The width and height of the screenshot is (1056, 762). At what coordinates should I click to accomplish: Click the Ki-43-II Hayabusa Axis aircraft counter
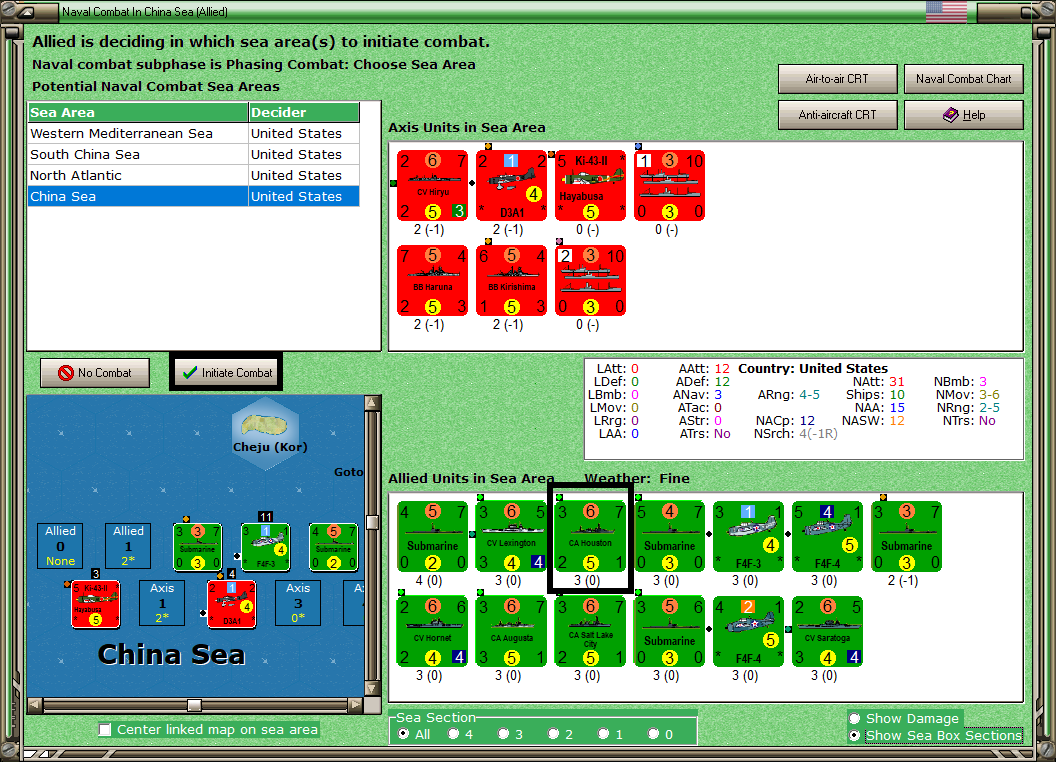coord(591,185)
